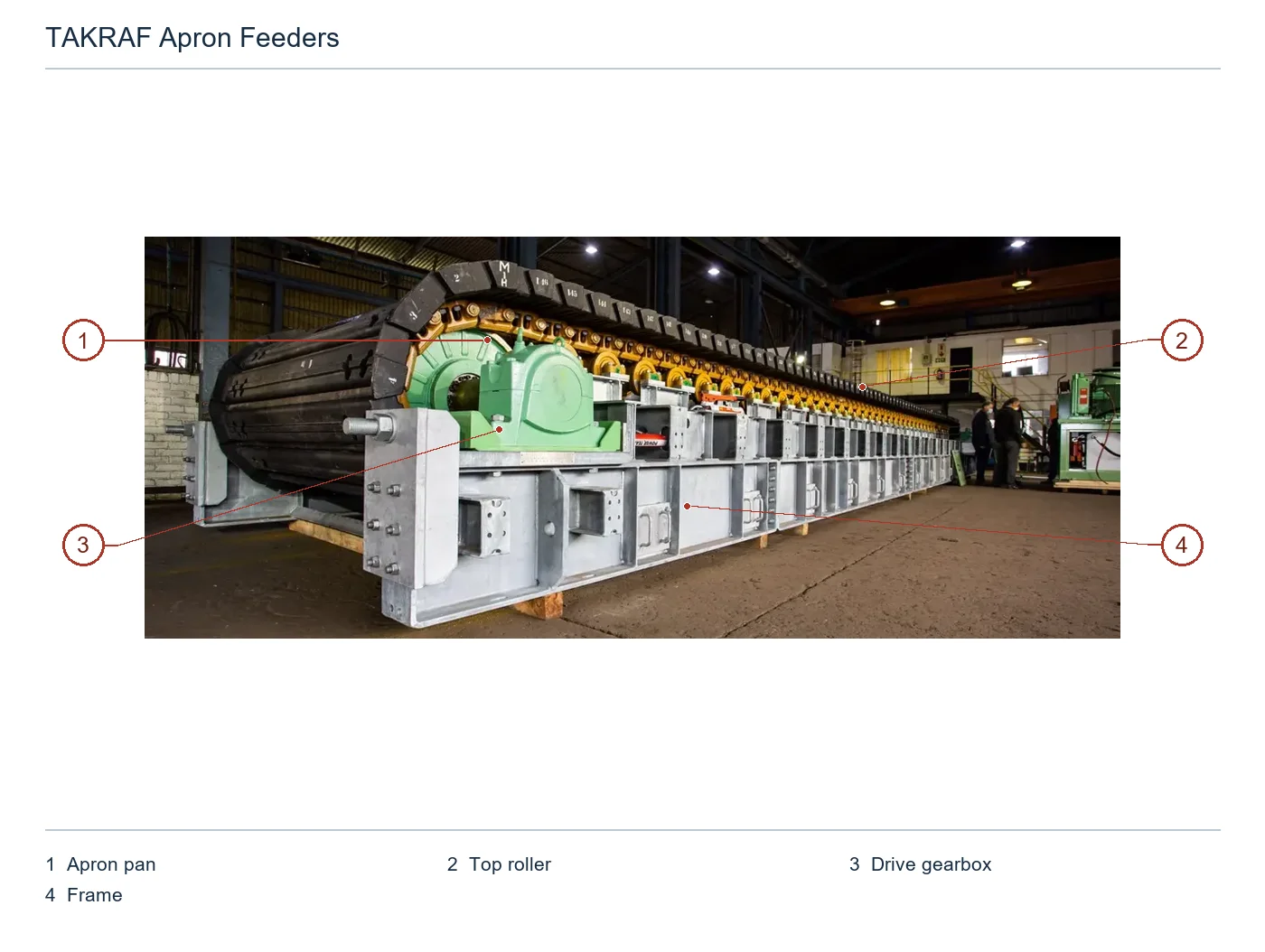Click callout marker number 2
This screenshot has width=1265, height=952.
point(1181,341)
